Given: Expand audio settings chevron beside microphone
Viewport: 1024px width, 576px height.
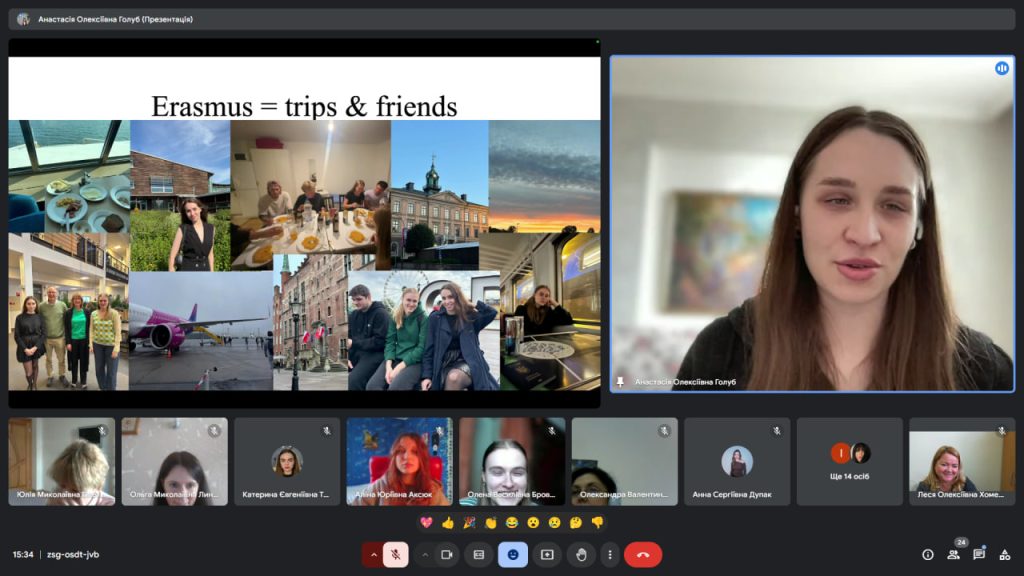Looking at the screenshot, I should point(374,554).
